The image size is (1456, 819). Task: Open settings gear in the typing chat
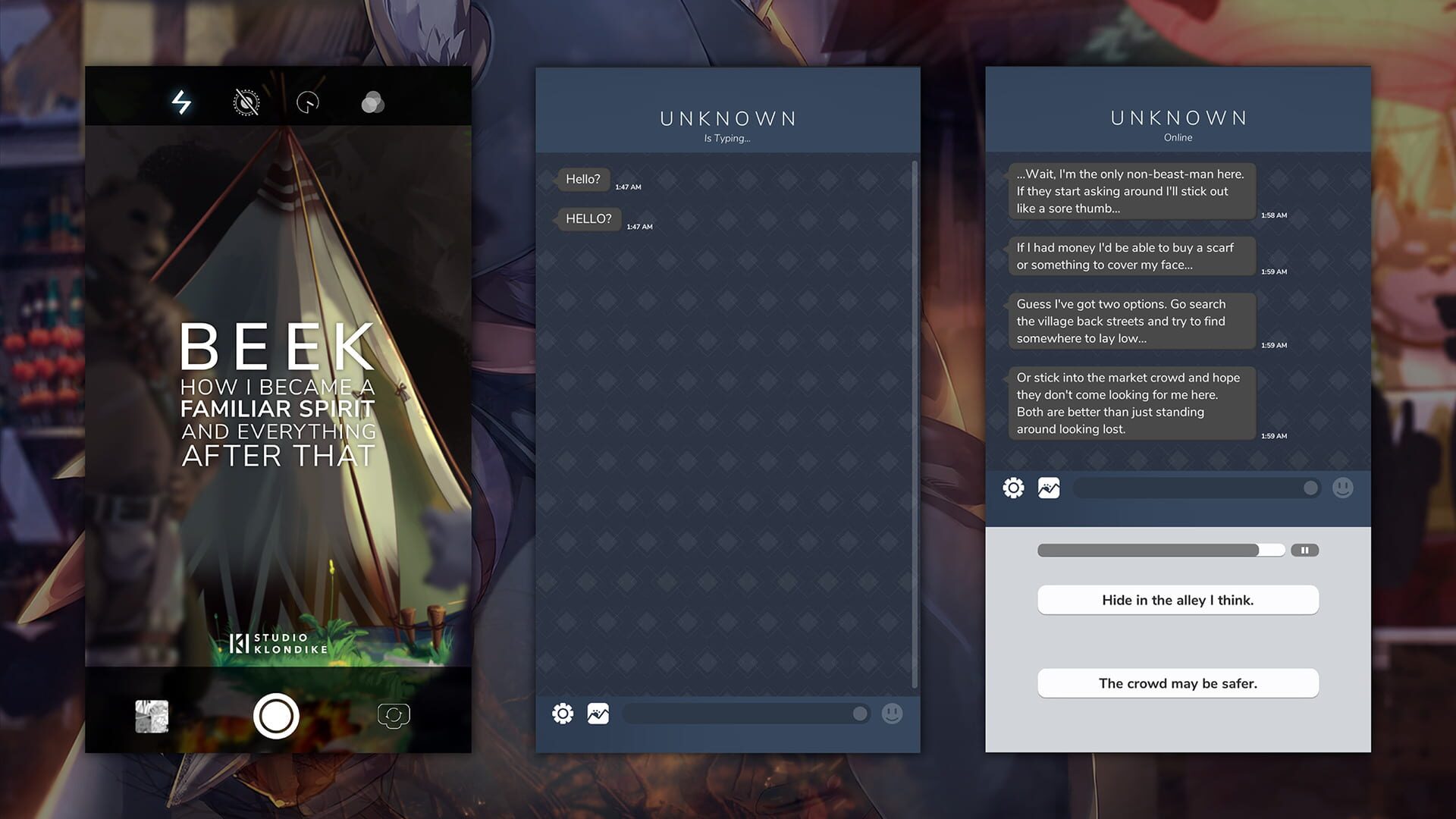[562, 713]
